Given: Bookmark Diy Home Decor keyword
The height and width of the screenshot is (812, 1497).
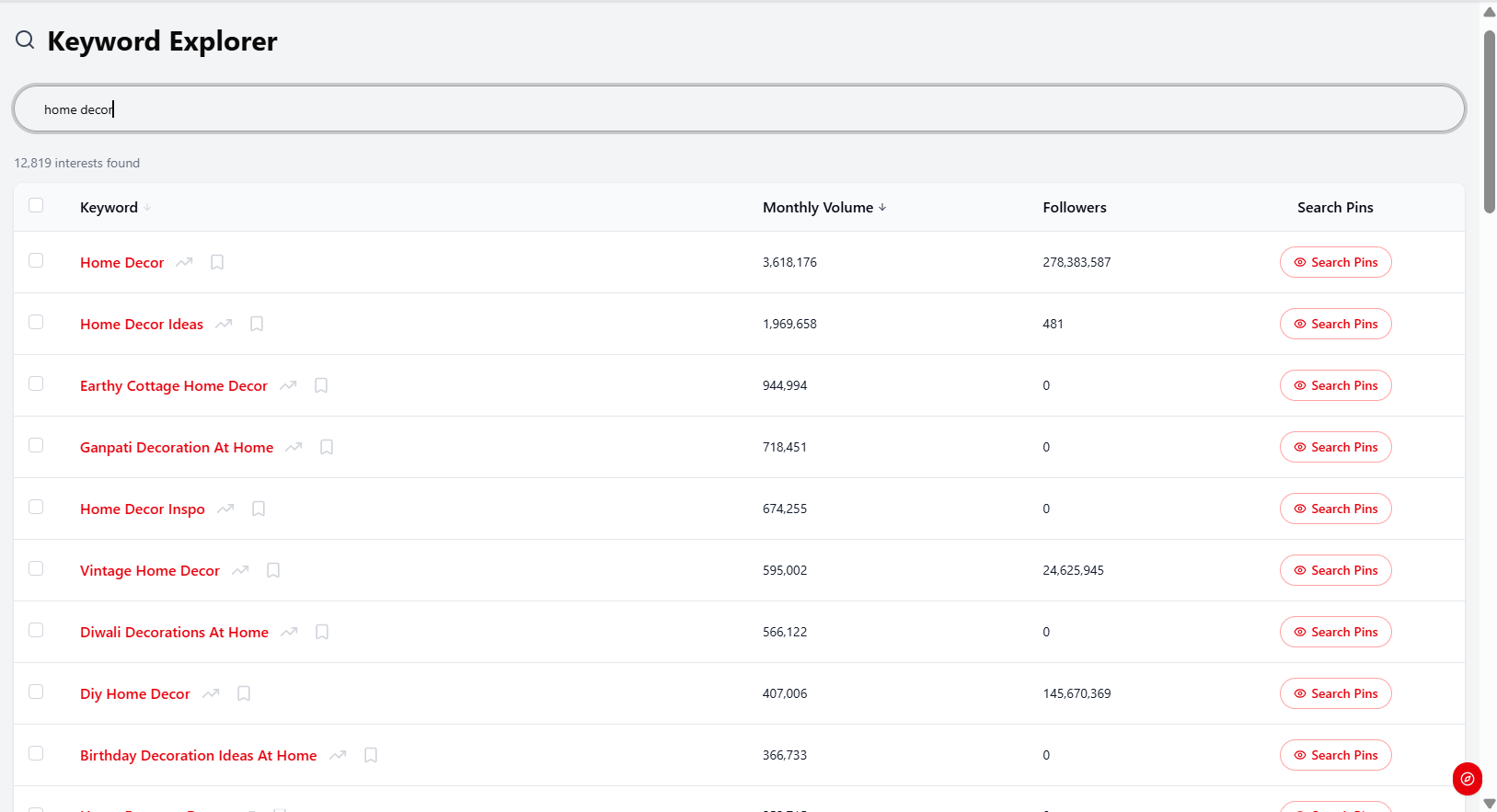Looking at the screenshot, I should tap(244, 693).
